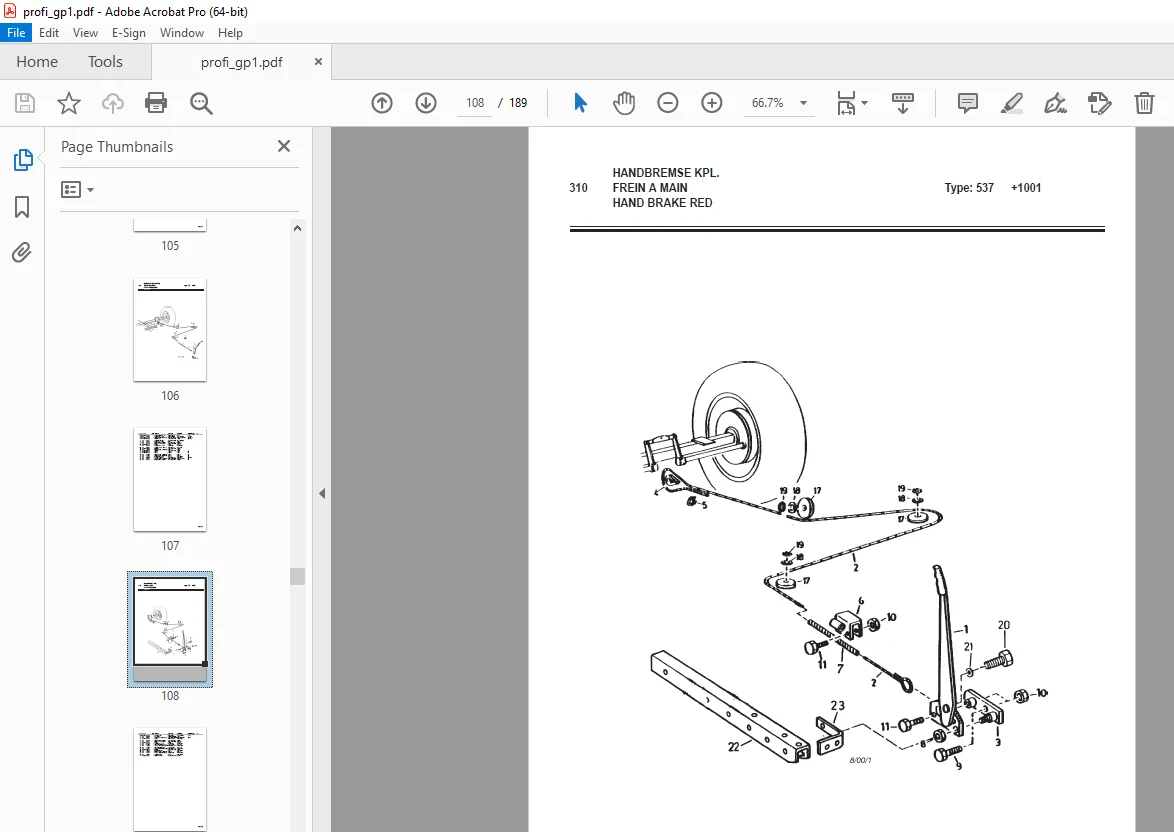Delete the page with the trash icon
Viewport: 1174px width, 832px height.
1144,103
